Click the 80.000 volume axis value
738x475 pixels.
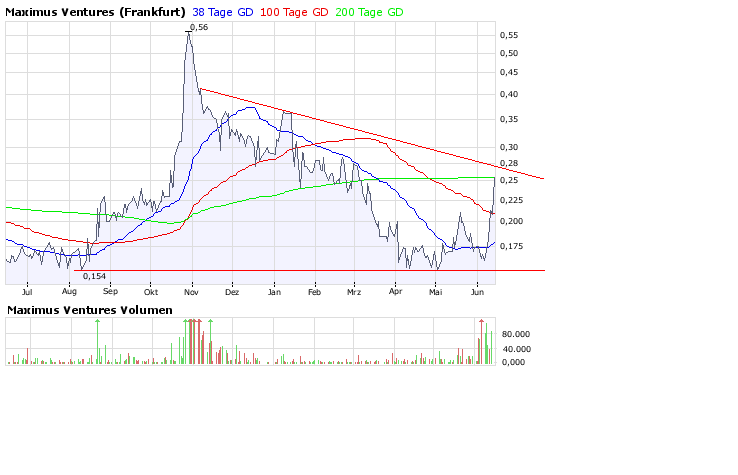[x=517, y=334]
